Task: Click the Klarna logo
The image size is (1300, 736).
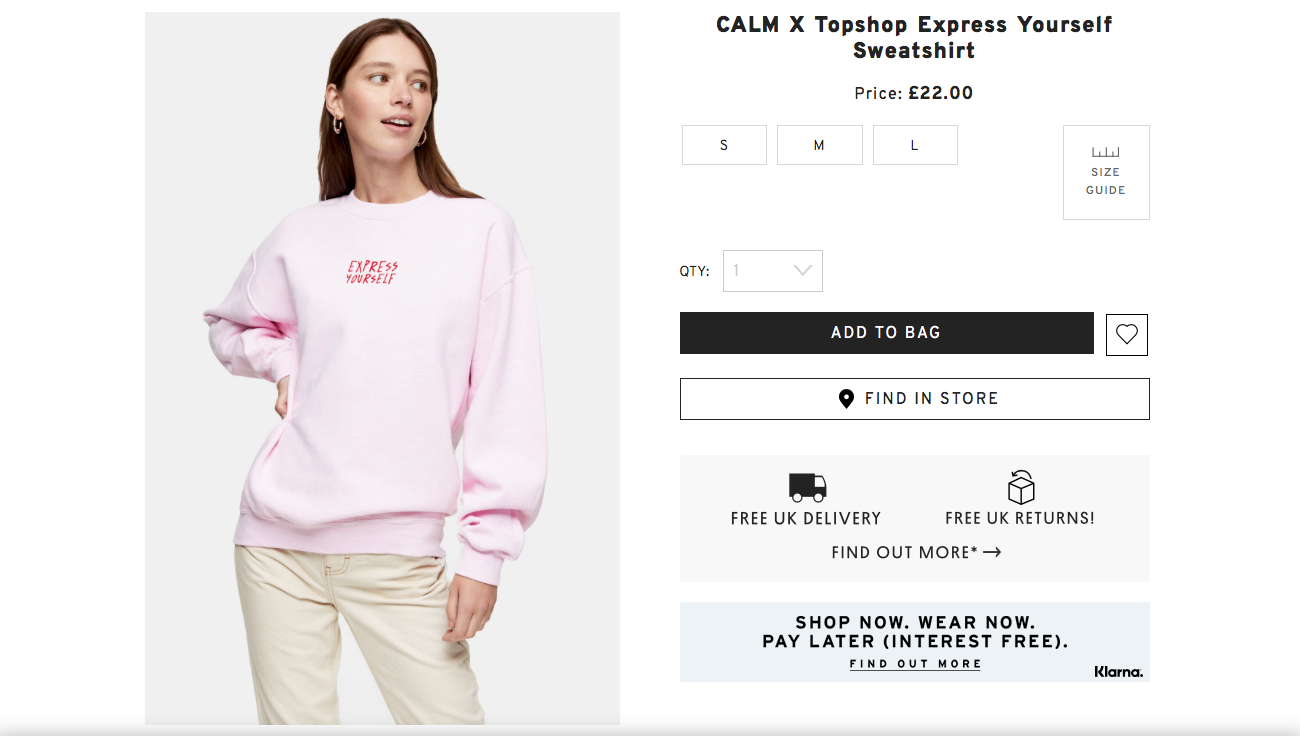Action: [x=1118, y=672]
